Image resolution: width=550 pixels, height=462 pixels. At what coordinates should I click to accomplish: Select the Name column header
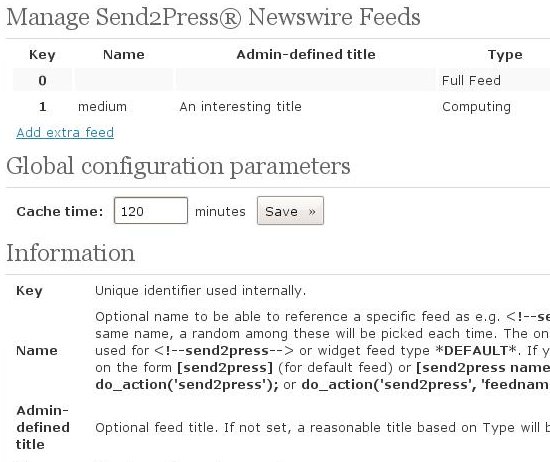coord(123,54)
